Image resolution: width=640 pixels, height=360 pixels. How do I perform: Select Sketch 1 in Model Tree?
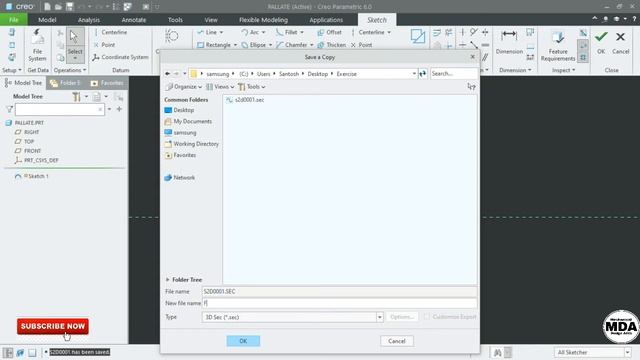[x=31, y=176]
